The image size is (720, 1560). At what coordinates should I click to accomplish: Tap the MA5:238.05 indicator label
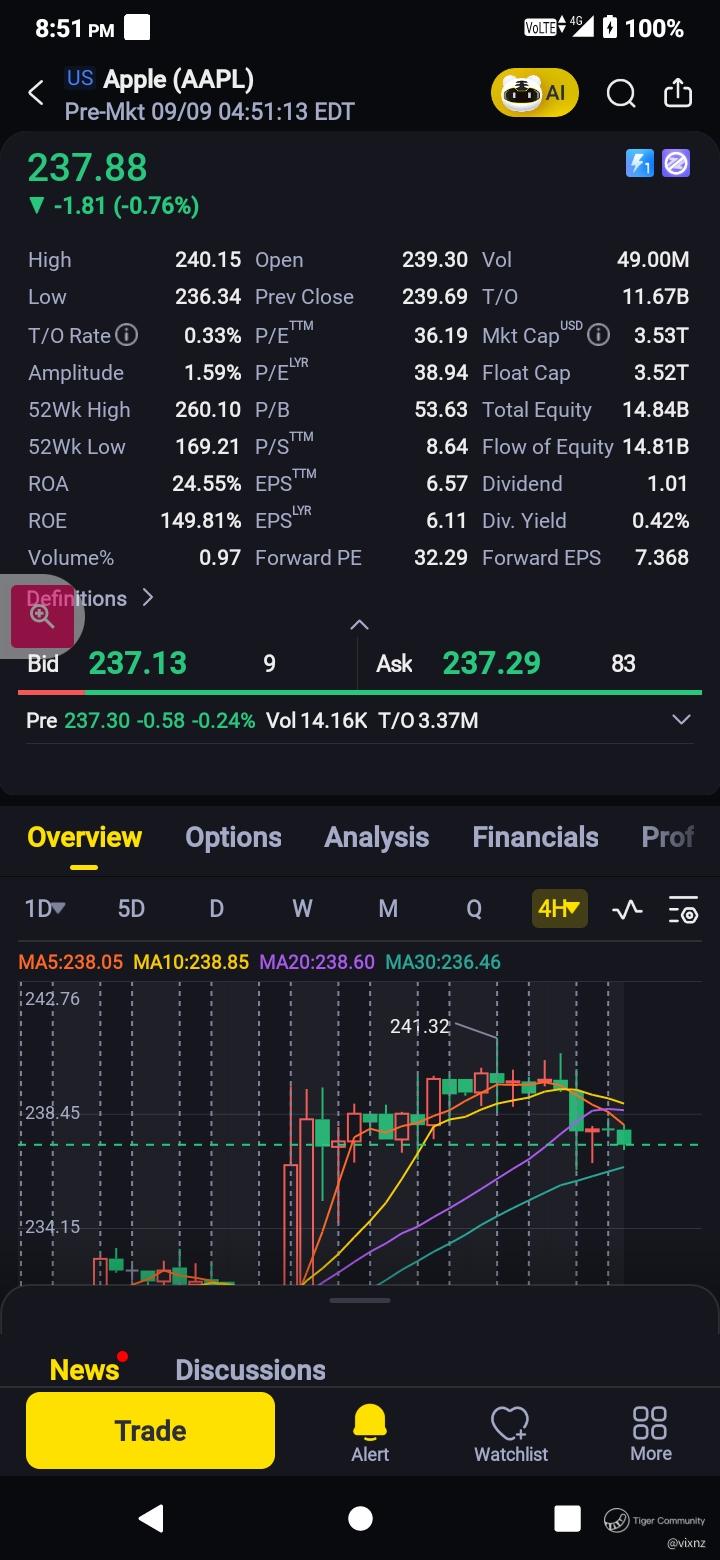(71, 962)
